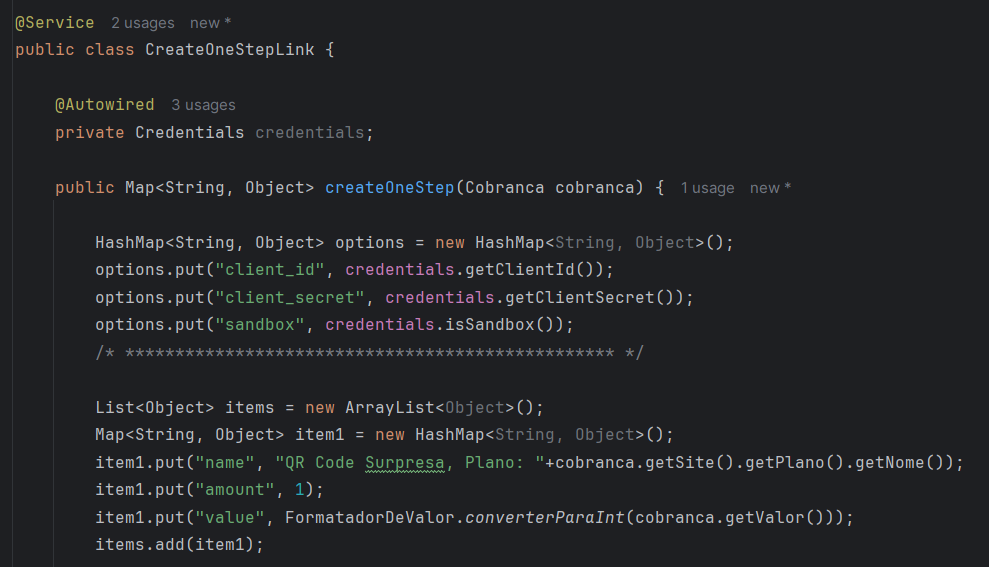This screenshot has width=989, height=567.
Task: Click the ArrayList constructor in items declaration
Action: coord(390,407)
